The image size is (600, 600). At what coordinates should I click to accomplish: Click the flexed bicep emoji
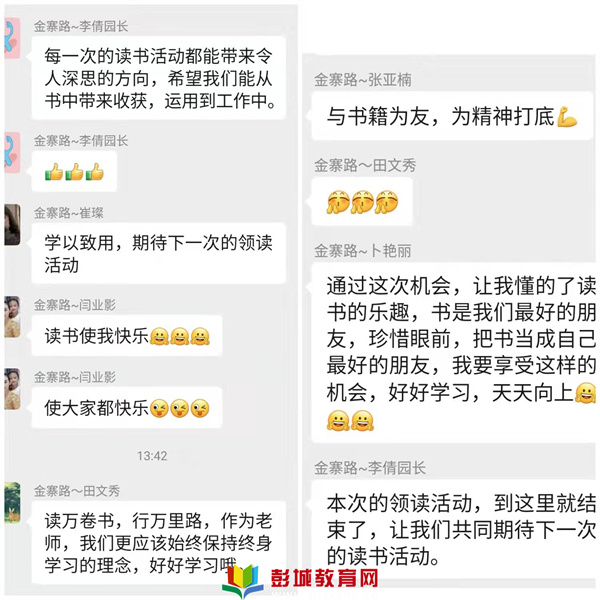[567, 116]
